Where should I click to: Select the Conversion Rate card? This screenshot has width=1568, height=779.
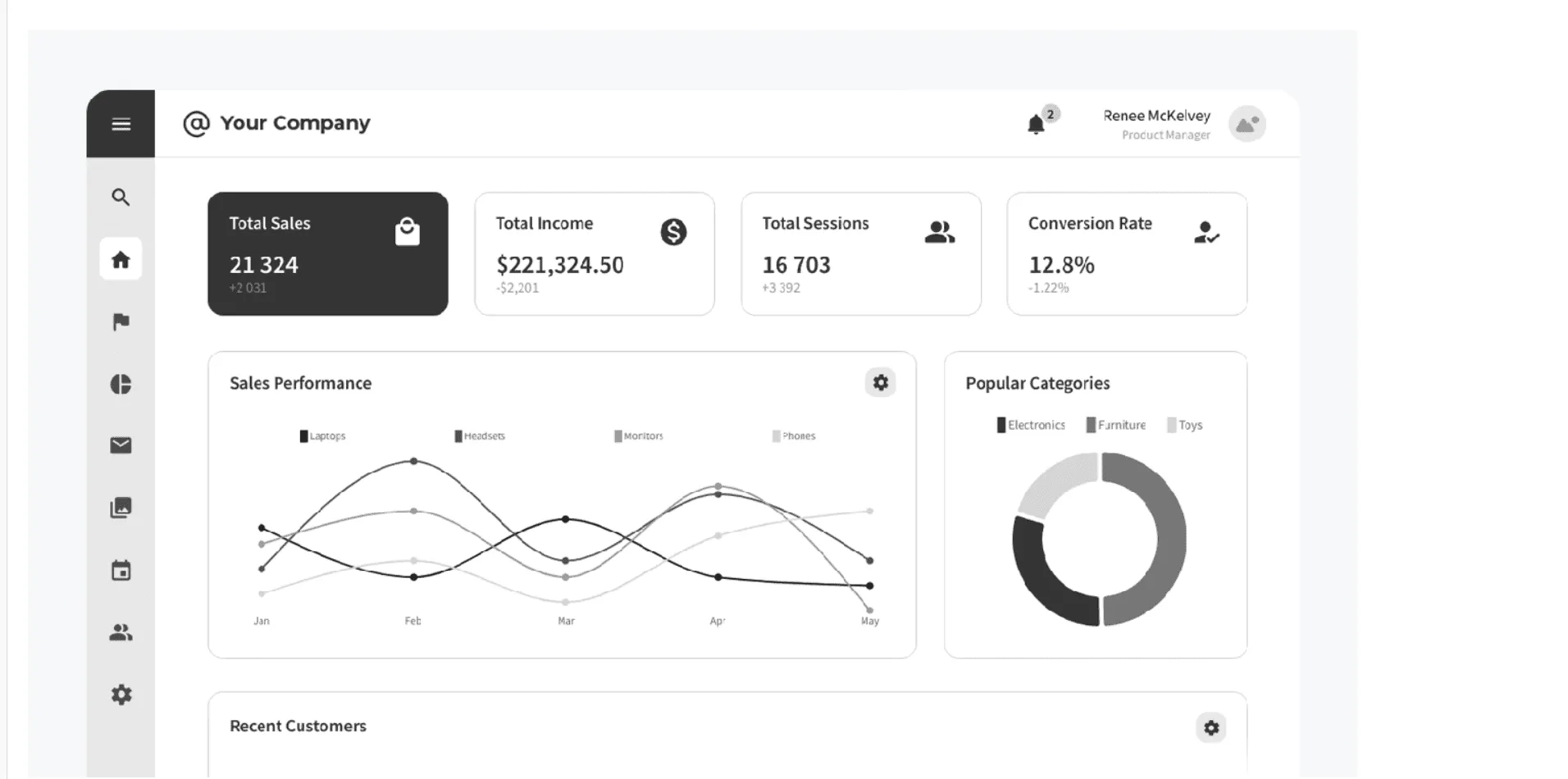1127,254
